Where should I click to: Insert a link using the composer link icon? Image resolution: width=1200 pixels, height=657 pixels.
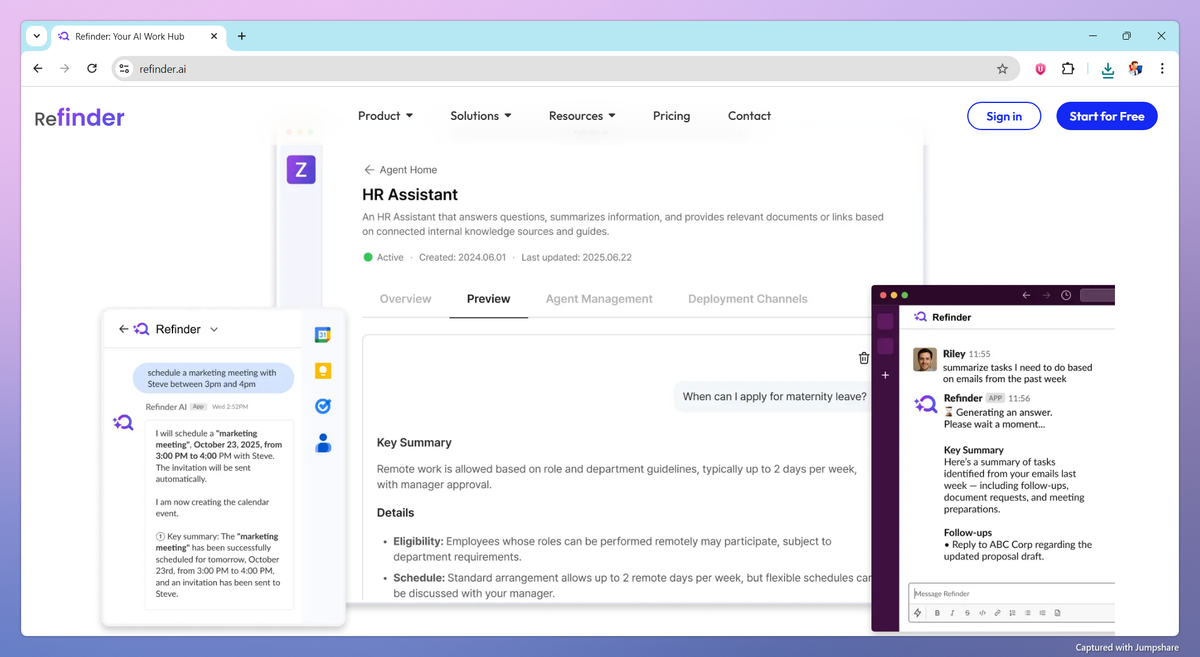996,612
